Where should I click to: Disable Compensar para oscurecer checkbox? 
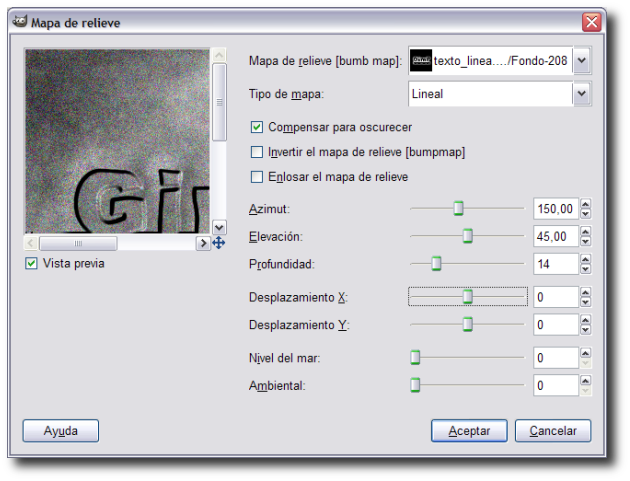(257, 127)
